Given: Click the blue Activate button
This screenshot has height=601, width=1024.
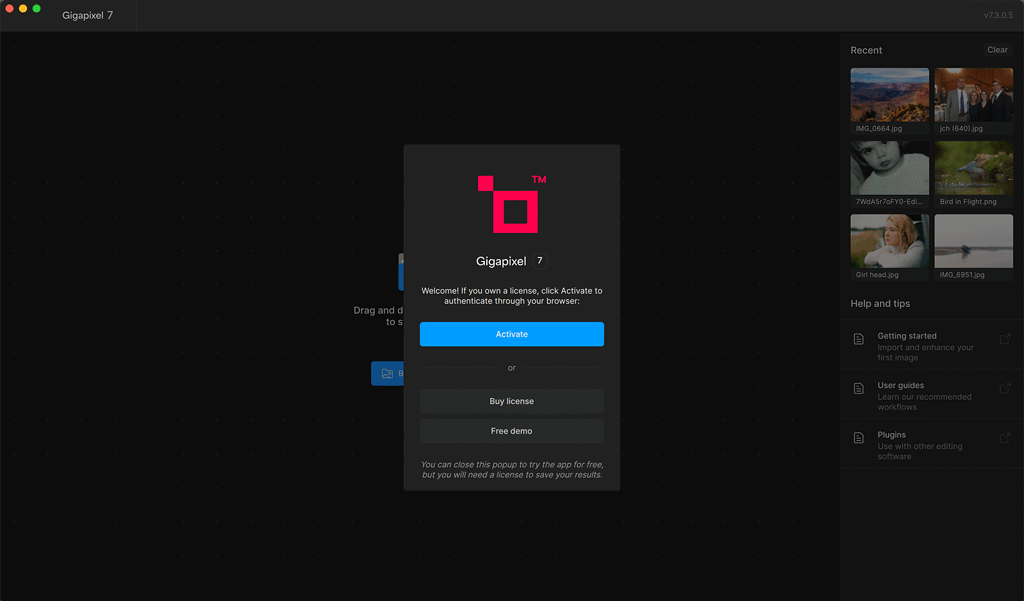Looking at the screenshot, I should [511, 334].
